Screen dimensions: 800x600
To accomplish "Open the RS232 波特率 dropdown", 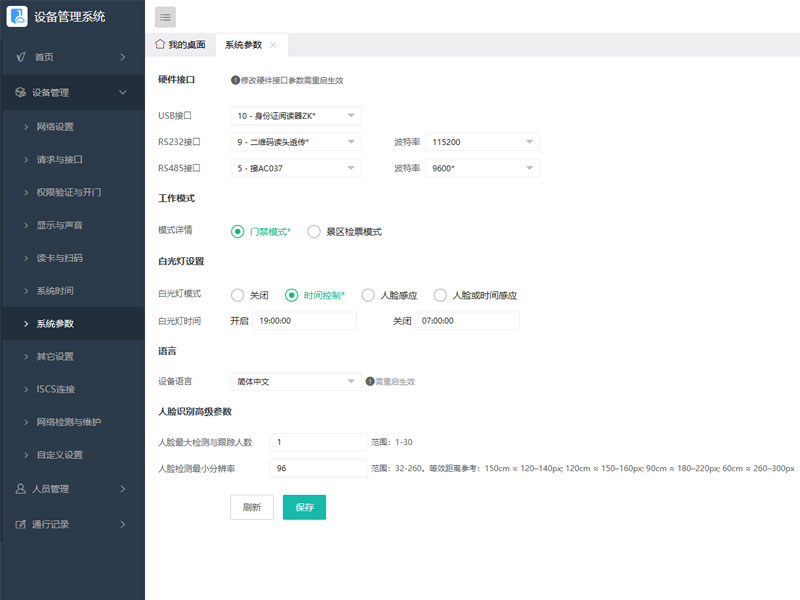I will coord(482,141).
